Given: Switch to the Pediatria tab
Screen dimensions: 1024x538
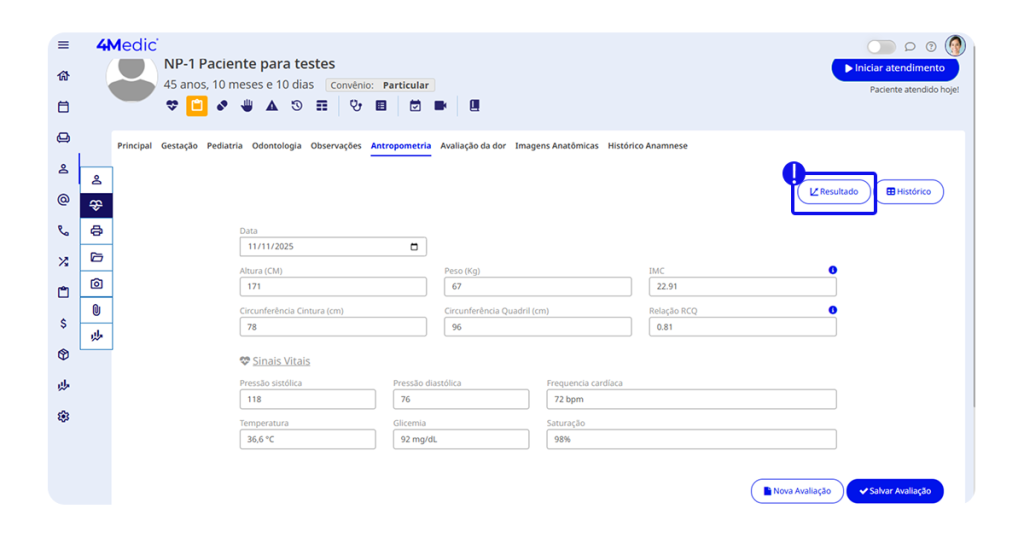Looking at the screenshot, I should click(x=224, y=146).
